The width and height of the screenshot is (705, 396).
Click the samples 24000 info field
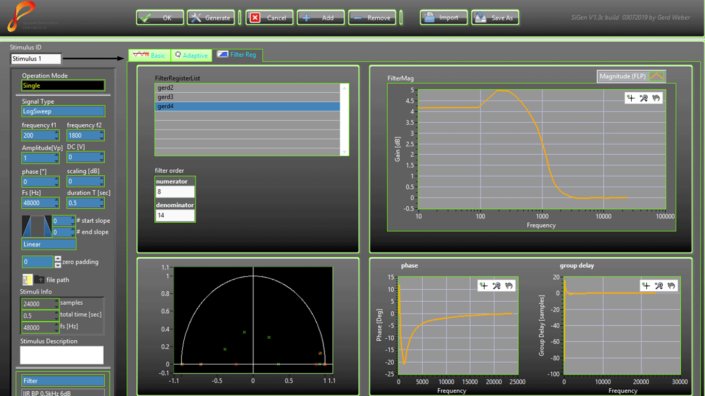[38, 304]
